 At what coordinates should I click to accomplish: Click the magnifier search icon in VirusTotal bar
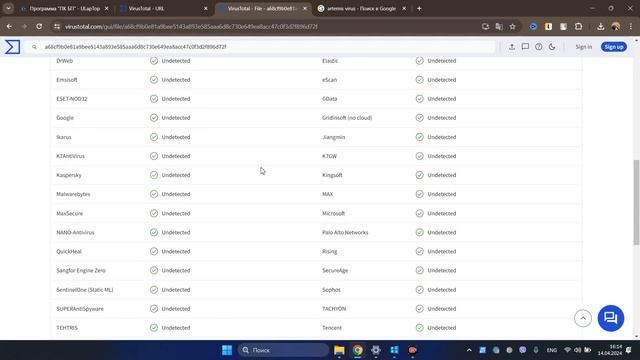[34, 47]
